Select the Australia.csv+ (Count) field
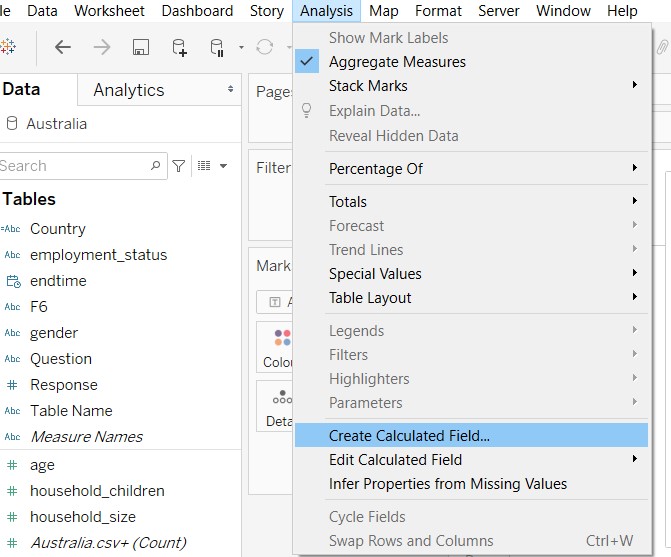This screenshot has width=671, height=557. (108, 543)
